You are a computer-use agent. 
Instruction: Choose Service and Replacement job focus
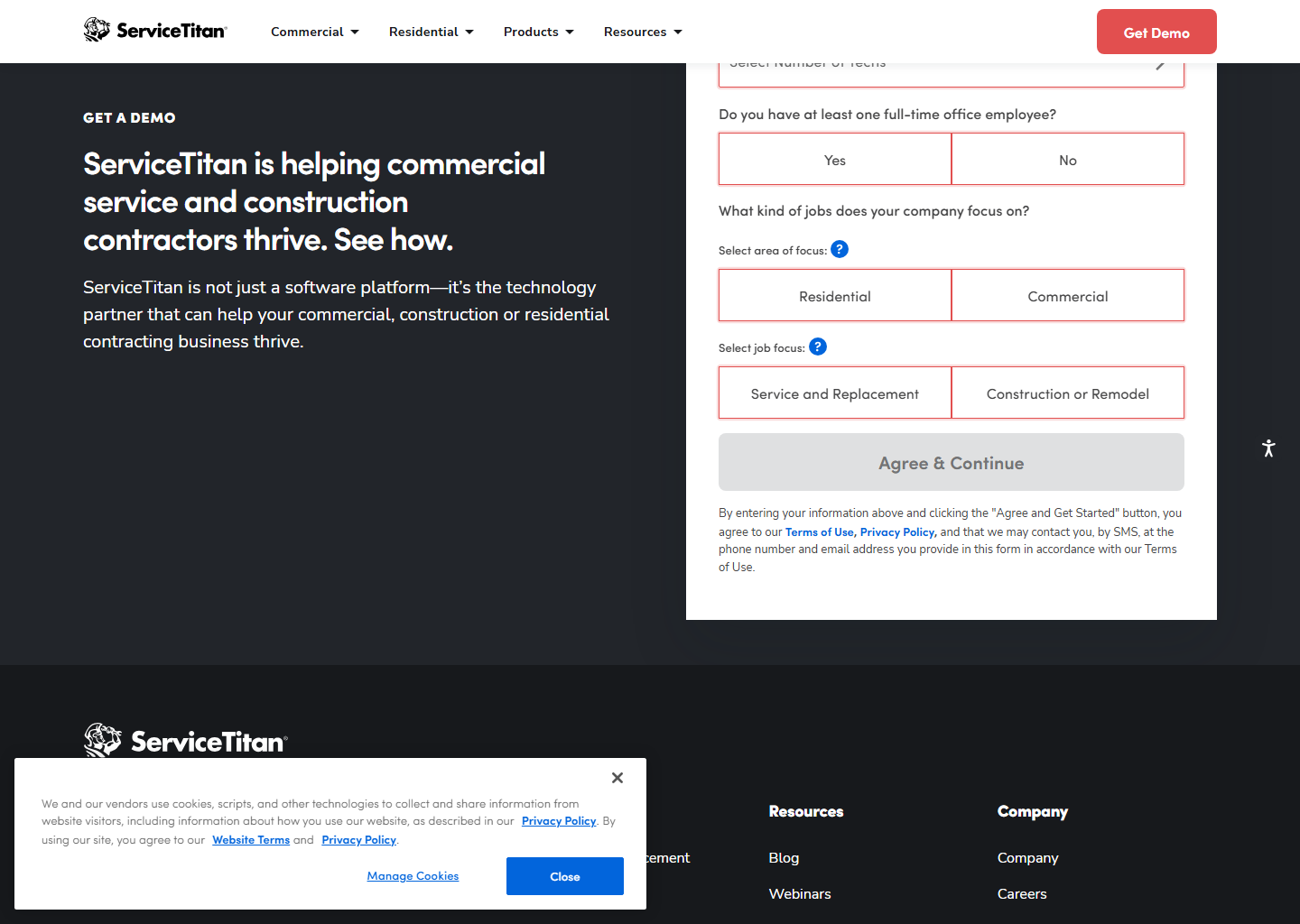pos(835,393)
